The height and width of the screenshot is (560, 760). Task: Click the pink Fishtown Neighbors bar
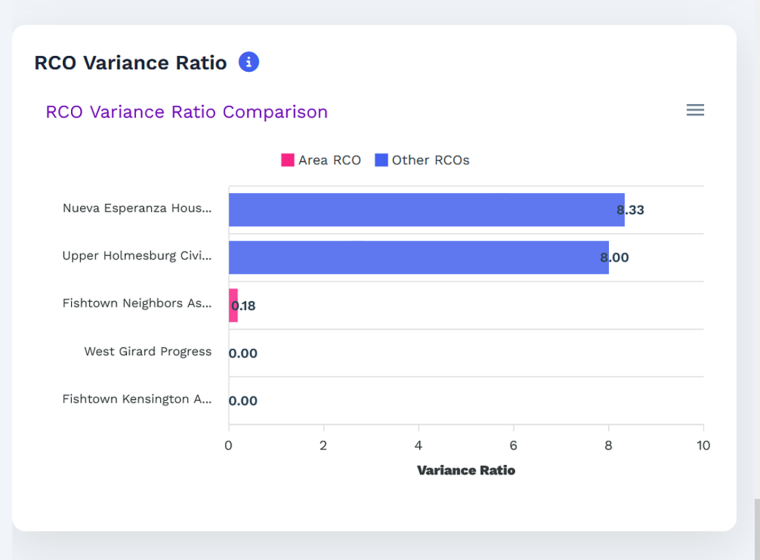[233, 305]
